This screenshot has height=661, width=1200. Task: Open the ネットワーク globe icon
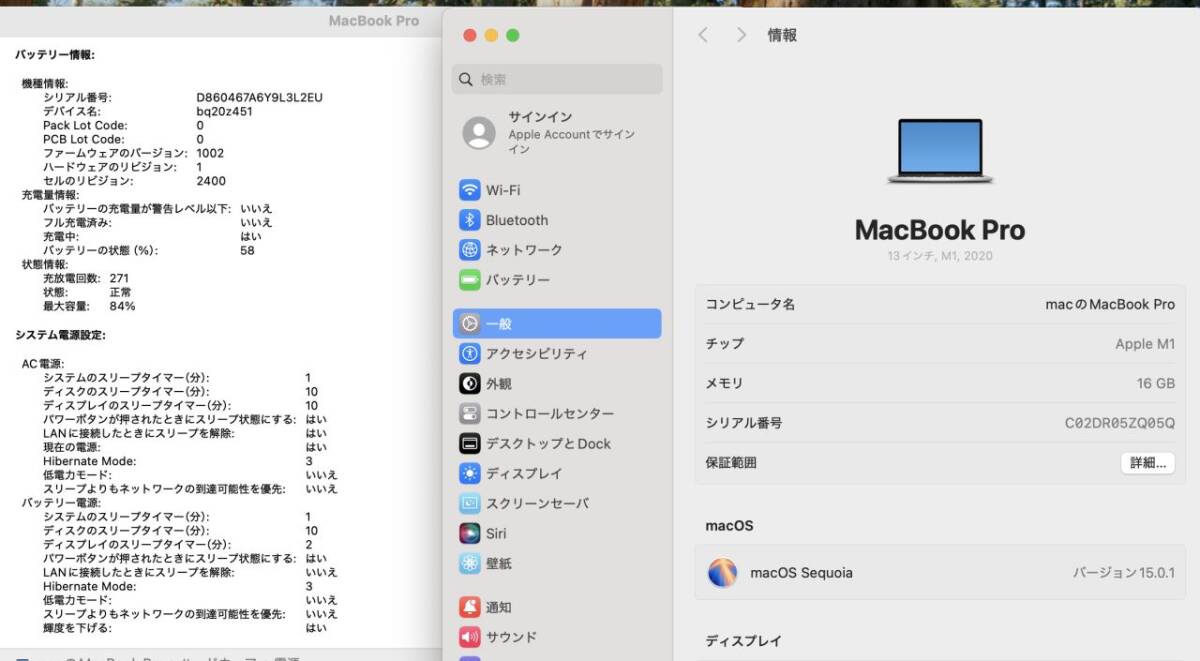pos(470,250)
